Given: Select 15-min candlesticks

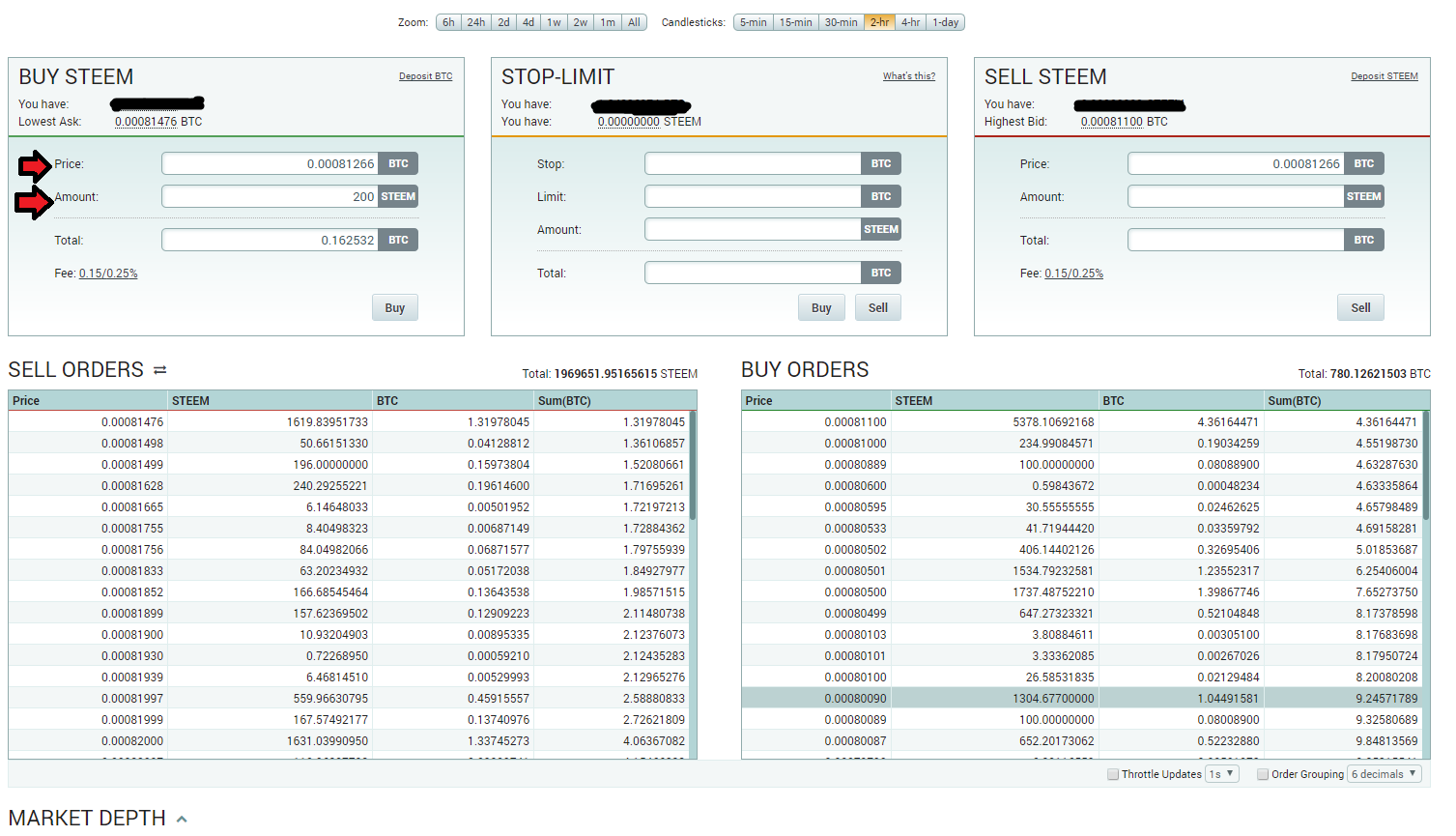Looking at the screenshot, I should (x=796, y=22).
